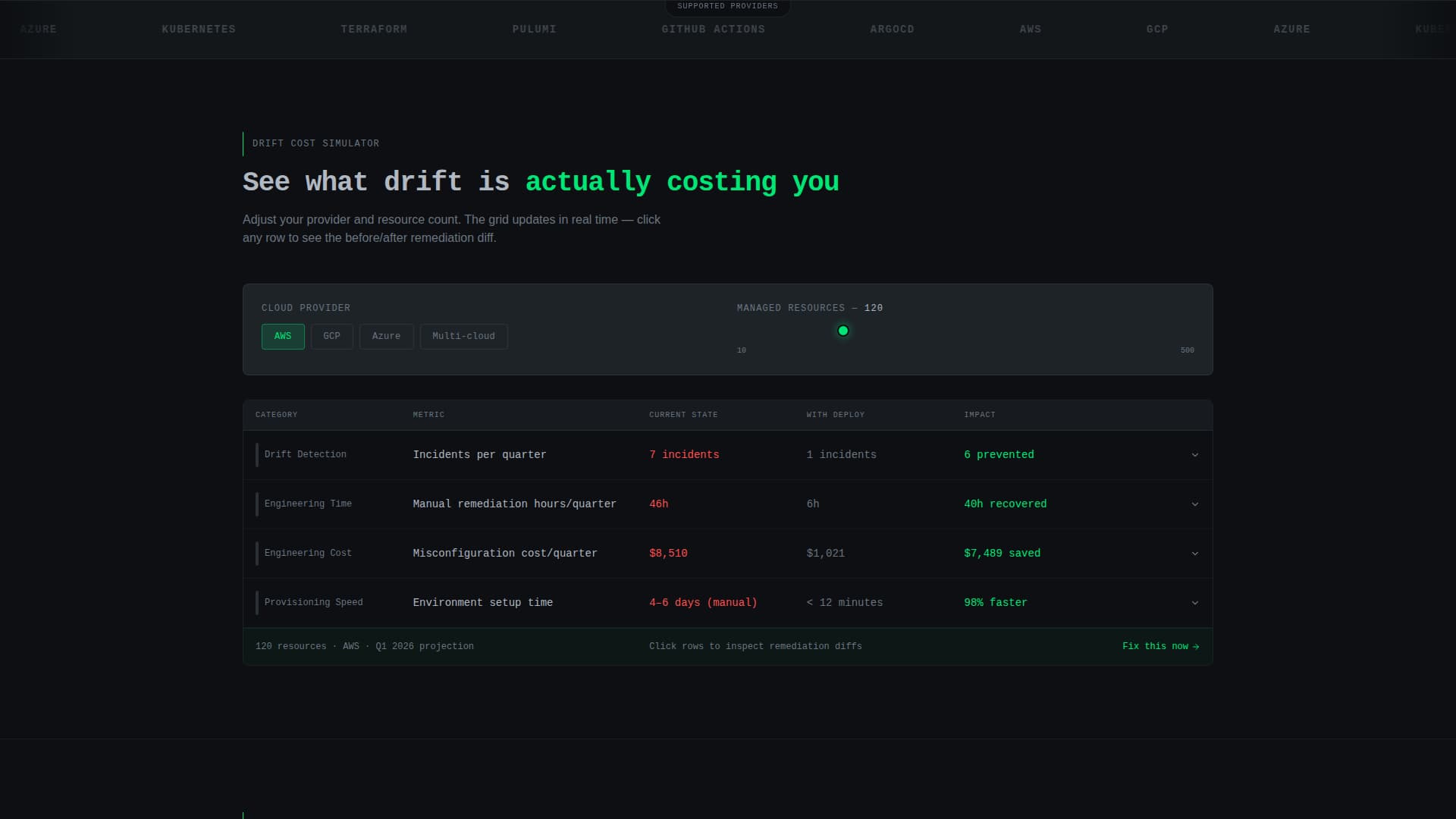
Task: Expand the Drift Detection row chevron
Action: click(1194, 455)
